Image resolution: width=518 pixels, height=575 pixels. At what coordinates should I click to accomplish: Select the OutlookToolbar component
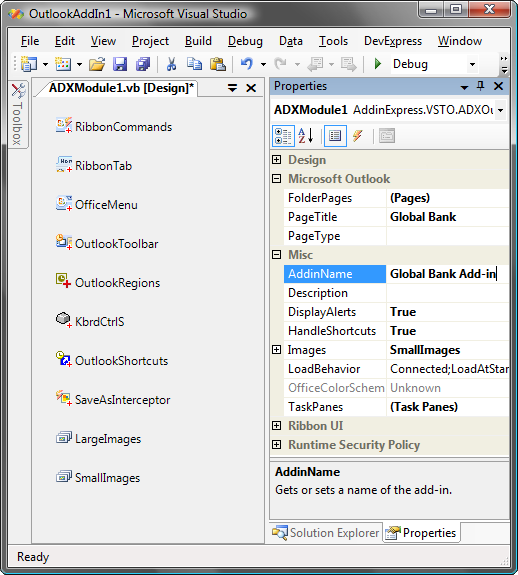[107, 243]
